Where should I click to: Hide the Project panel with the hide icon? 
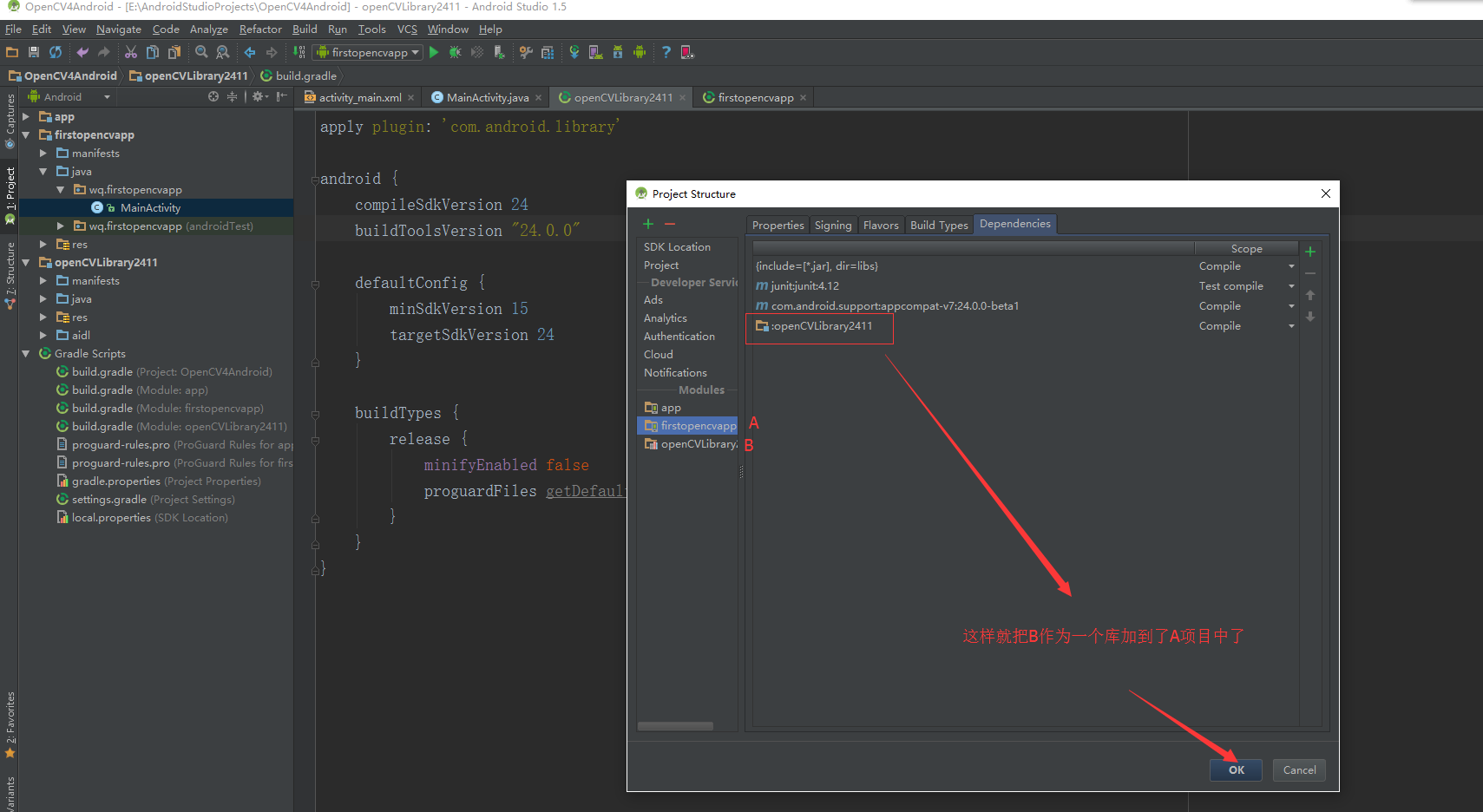[281, 96]
